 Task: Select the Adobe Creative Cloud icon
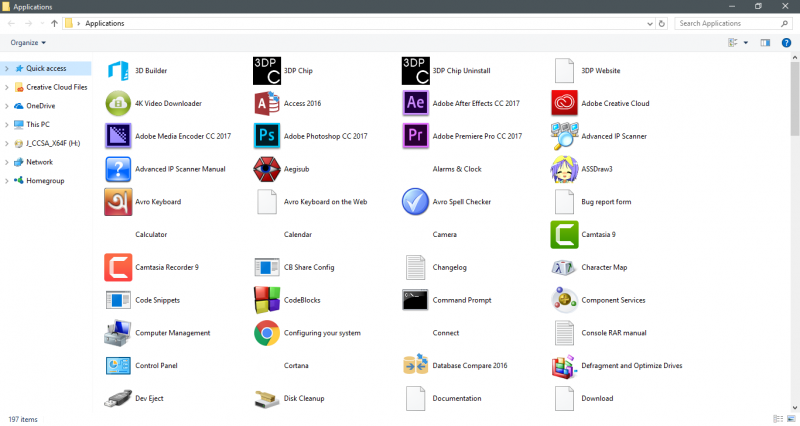coord(565,103)
